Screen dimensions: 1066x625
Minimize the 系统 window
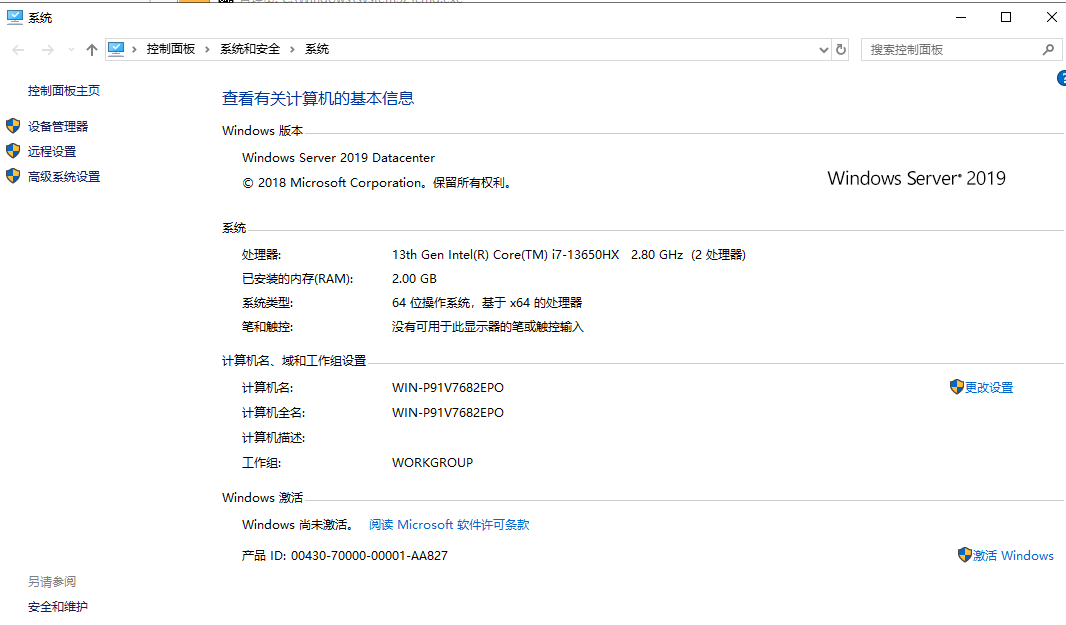[x=961, y=17]
